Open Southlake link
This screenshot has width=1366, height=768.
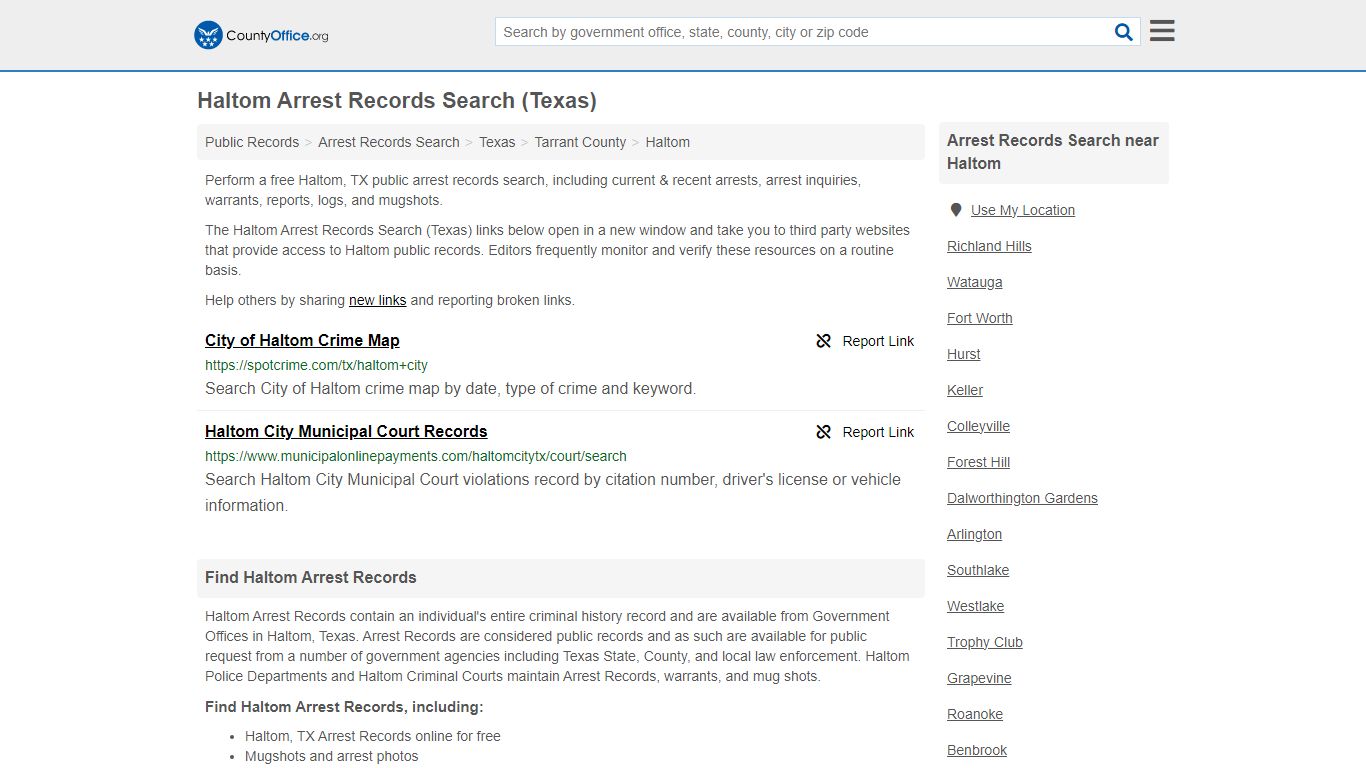(x=978, y=570)
